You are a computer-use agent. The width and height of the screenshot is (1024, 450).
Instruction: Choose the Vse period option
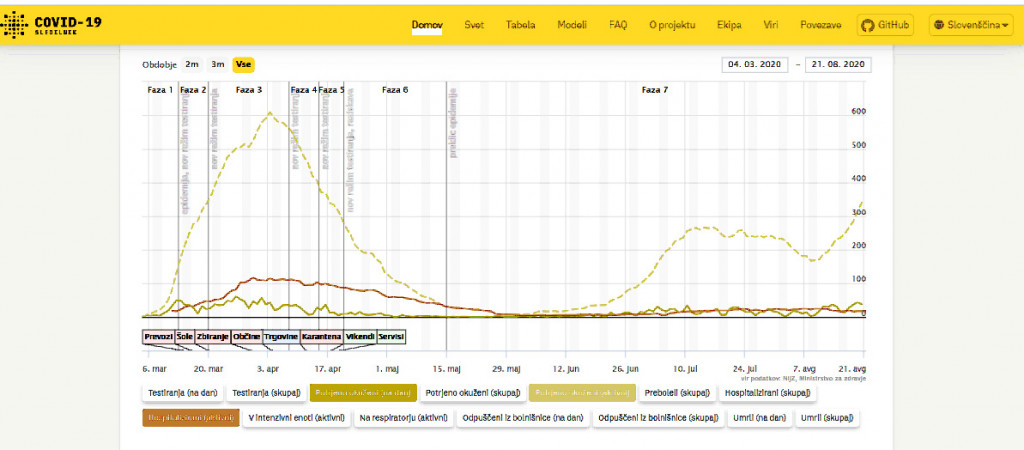pyautogui.click(x=243, y=65)
